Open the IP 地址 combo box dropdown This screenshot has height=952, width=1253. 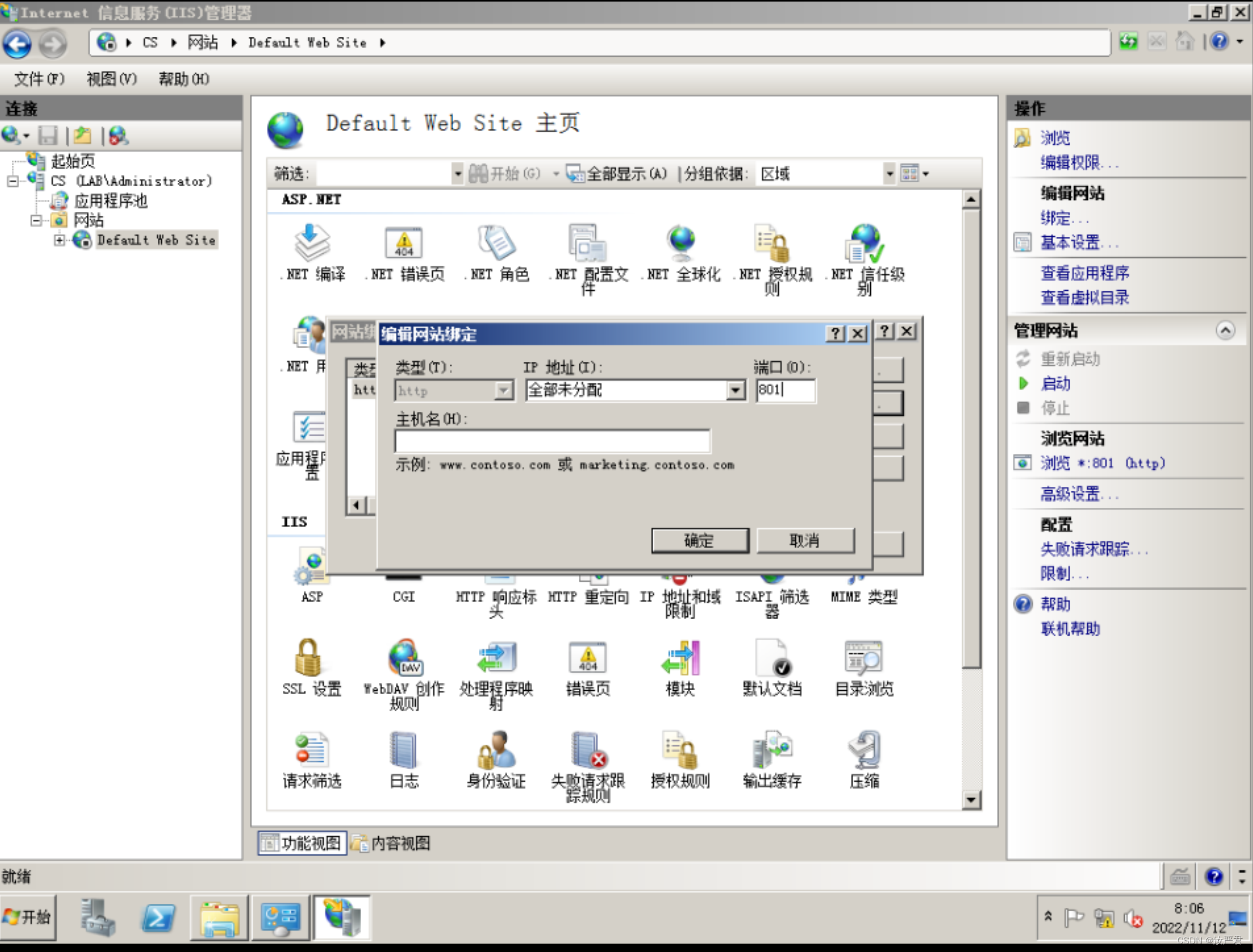coord(735,390)
